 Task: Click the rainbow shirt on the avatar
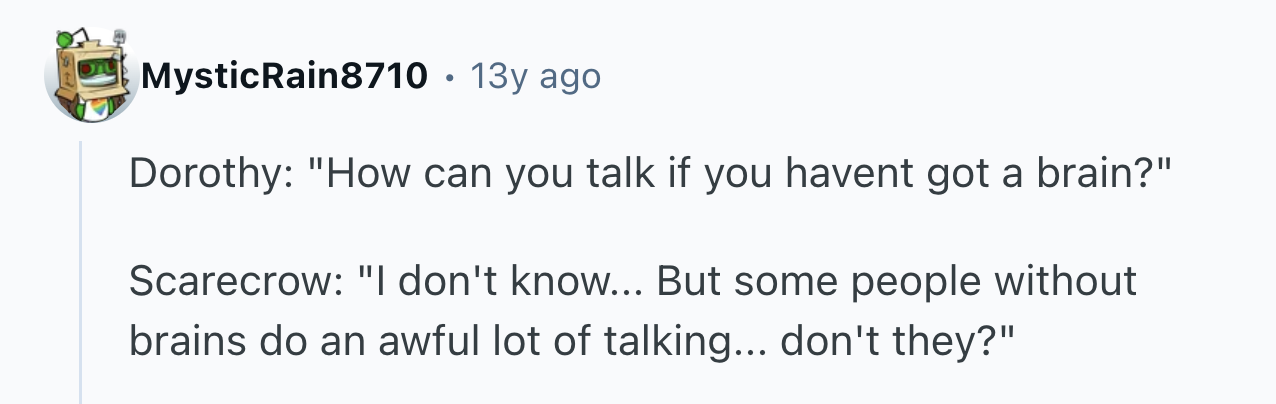click(x=95, y=108)
